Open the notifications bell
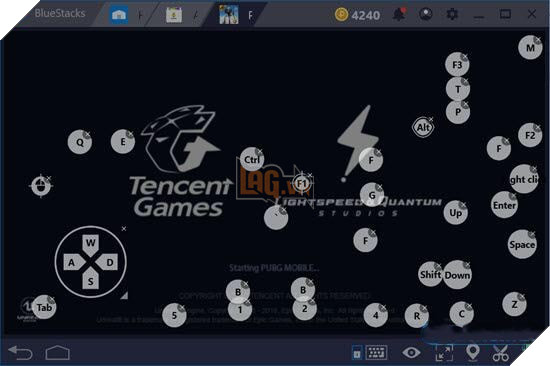Screen dimensions: 550x366 click(x=399, y=14)
